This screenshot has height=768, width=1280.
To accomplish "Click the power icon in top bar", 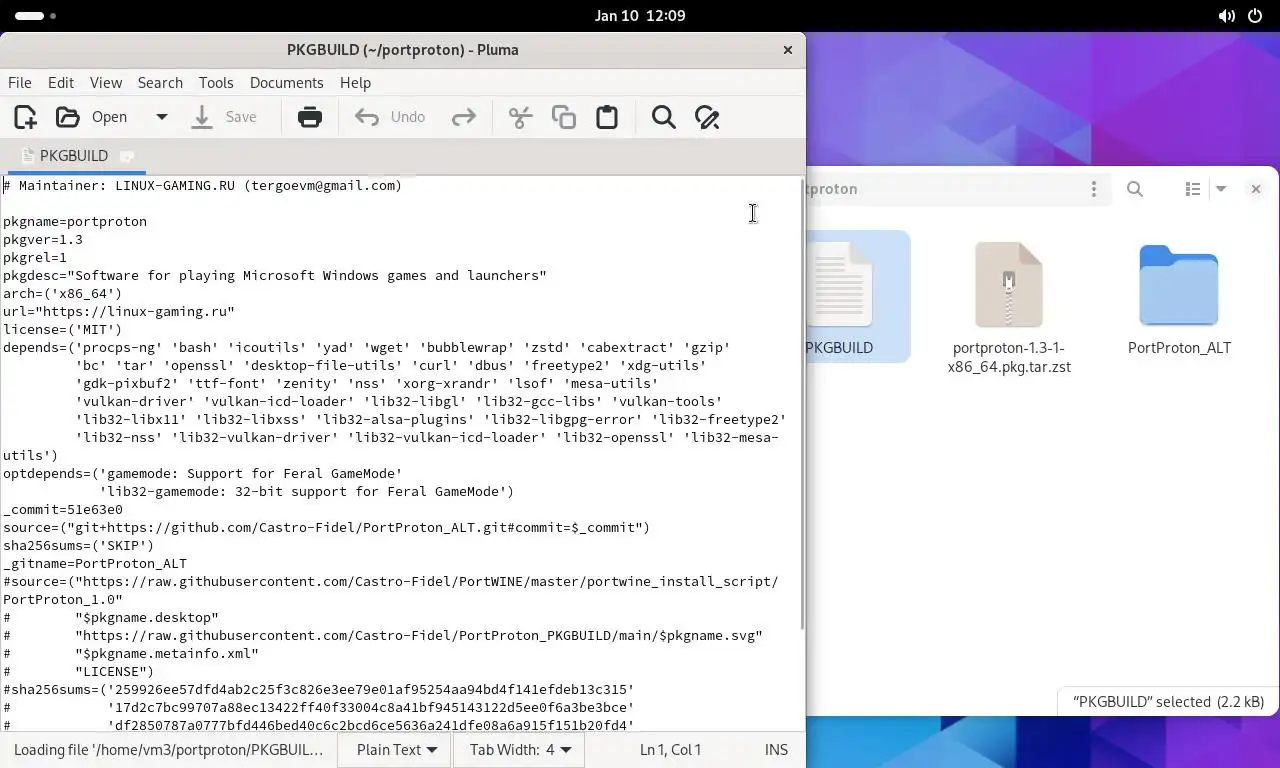I will click(1256, 16).
